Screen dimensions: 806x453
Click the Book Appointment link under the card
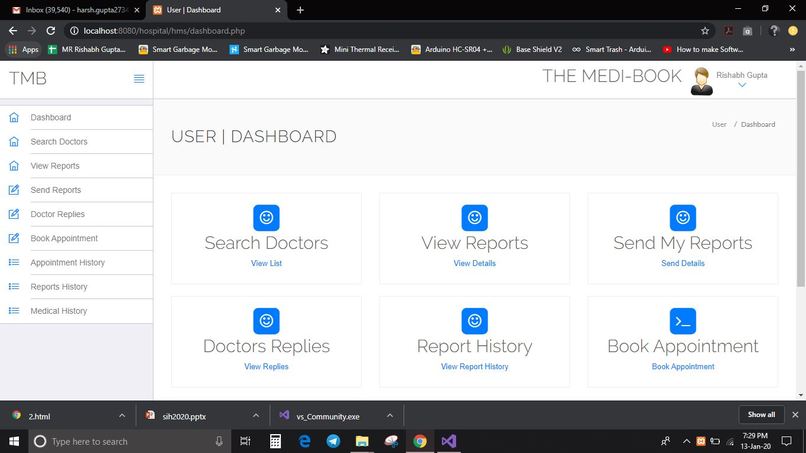pos(683,367)
